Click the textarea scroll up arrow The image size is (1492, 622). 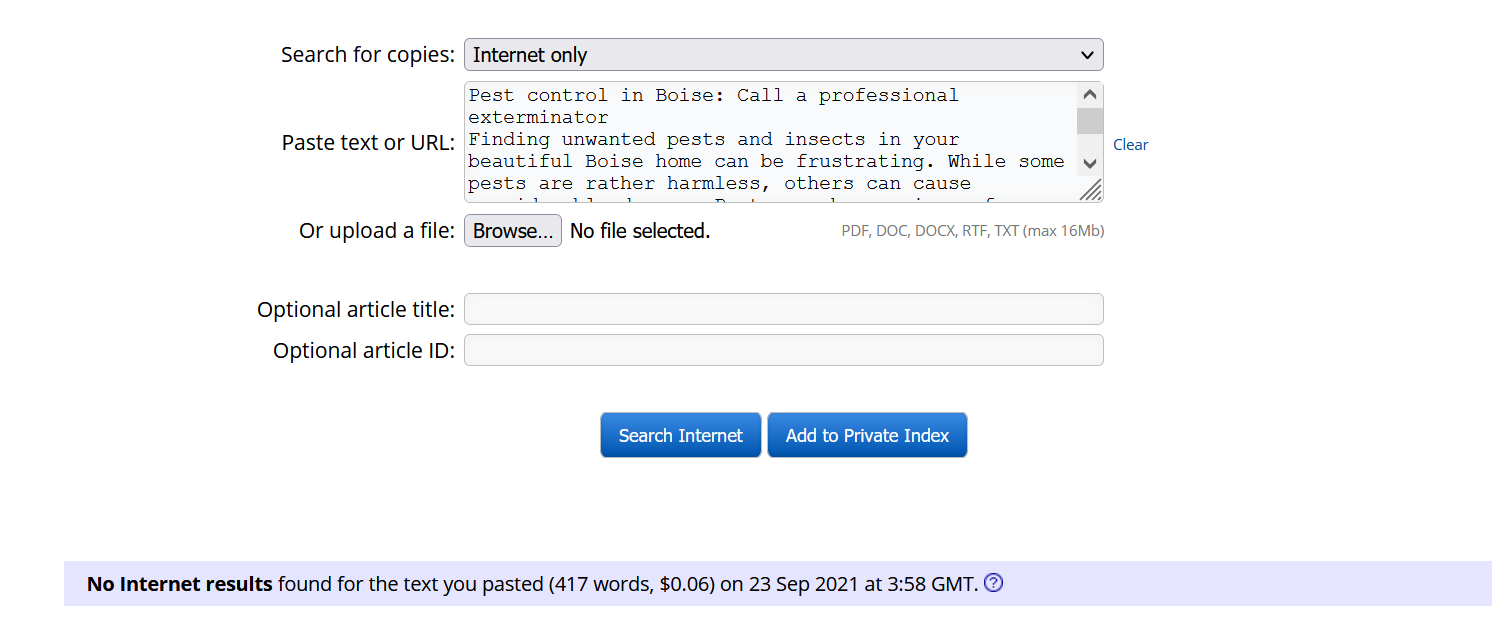click(x=1090, y=96)
